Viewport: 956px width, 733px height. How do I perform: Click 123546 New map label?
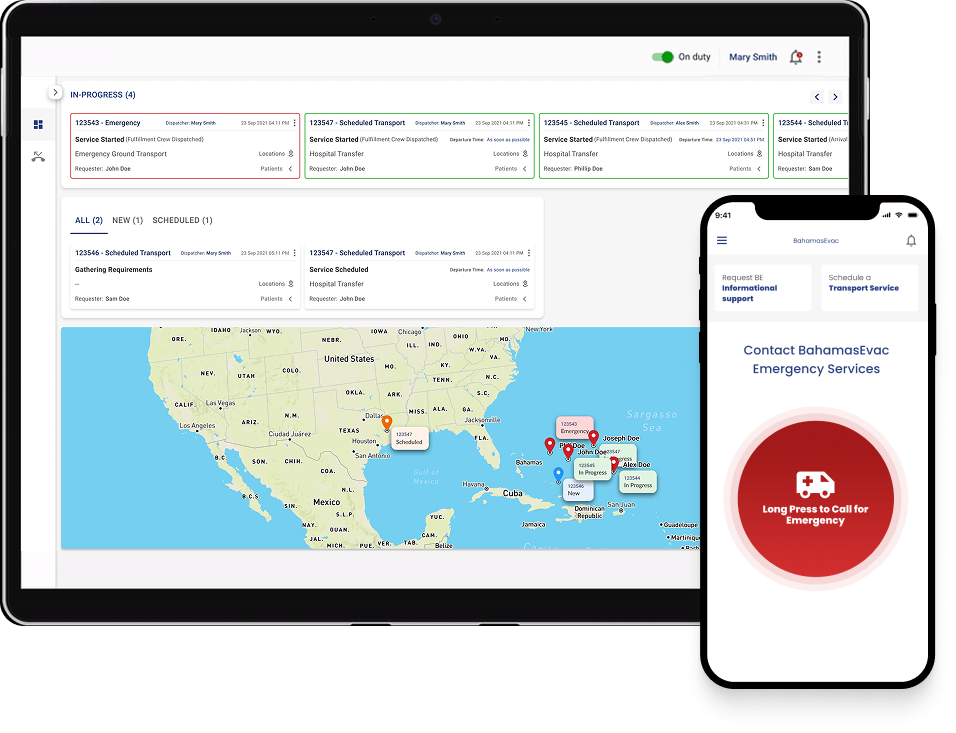[x=577, y=490]
